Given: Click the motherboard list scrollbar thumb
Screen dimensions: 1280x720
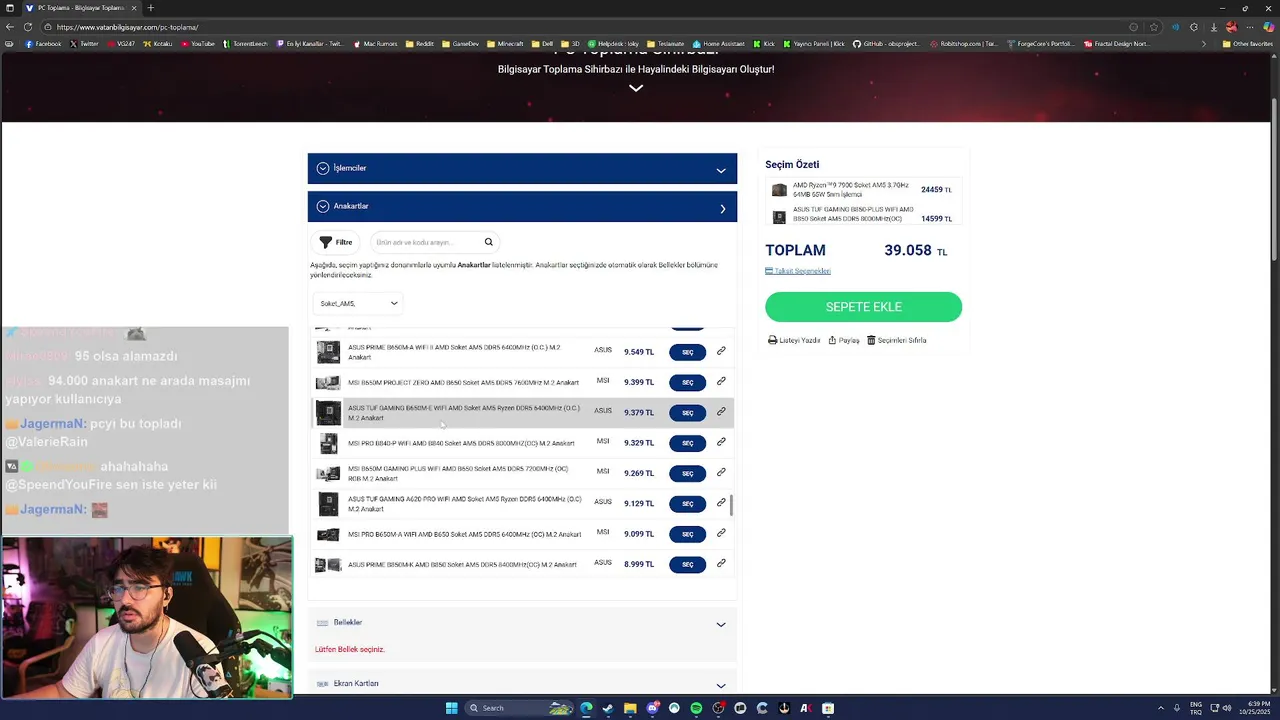Looking at the screenshot, I should [732, 506].
